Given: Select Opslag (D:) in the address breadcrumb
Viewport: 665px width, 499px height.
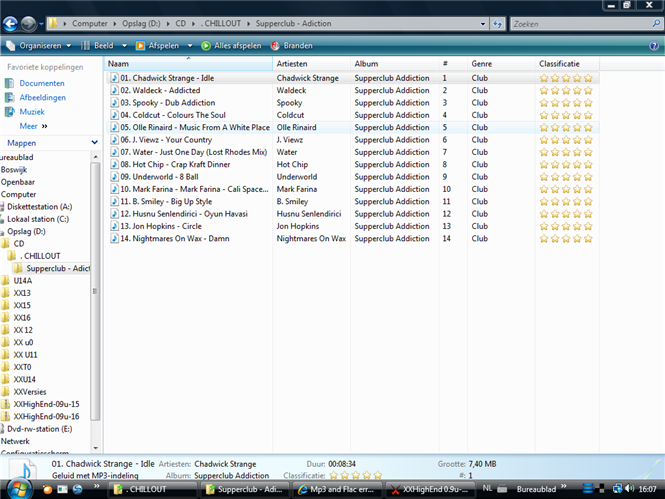Looking at the screenshot, I should pyautogui.click(x=141, y=24).
